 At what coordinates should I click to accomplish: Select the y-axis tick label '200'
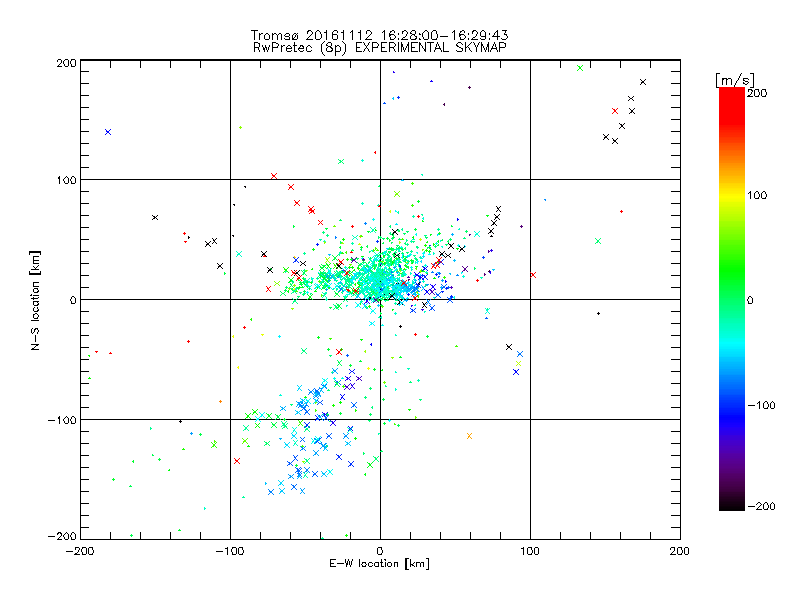tap(66, 63)
